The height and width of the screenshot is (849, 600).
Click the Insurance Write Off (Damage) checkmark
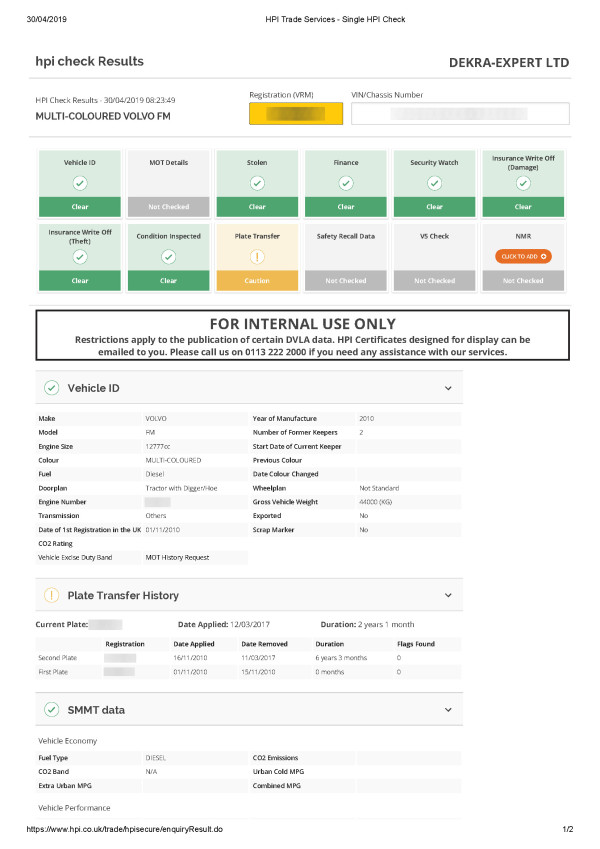[523, 183]
